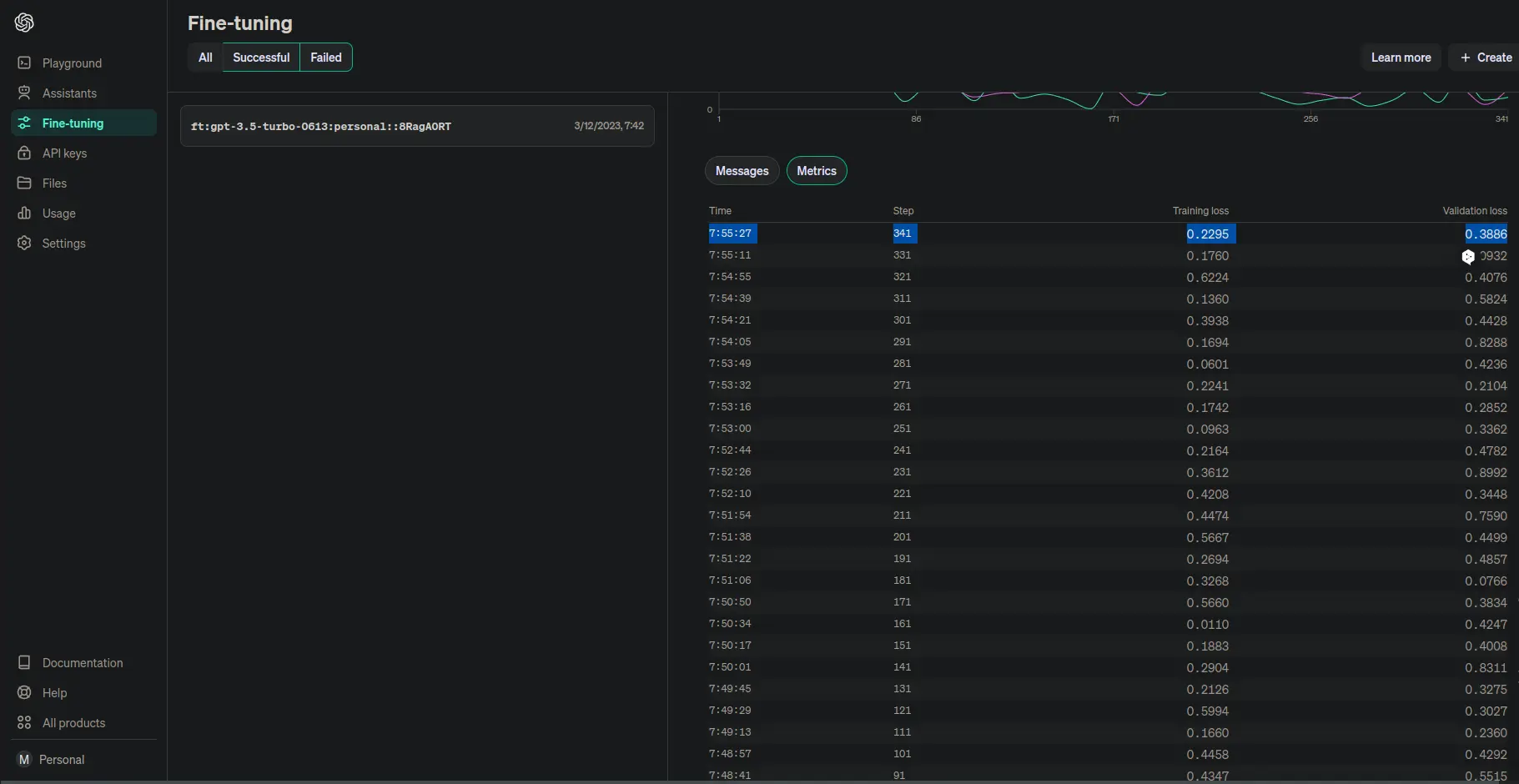Click validation loss 0.8288
Image resolution: width=1519 pixels, height=784 pixels.
[x=1486, y=343]
